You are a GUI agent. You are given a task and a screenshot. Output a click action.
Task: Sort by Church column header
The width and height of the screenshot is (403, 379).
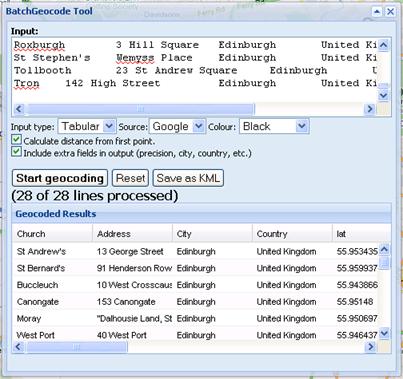coord(52,234)
